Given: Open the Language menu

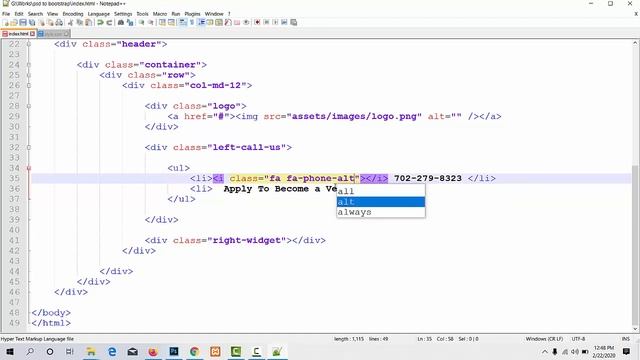Looking at the screenshot, I should point(98,14).
